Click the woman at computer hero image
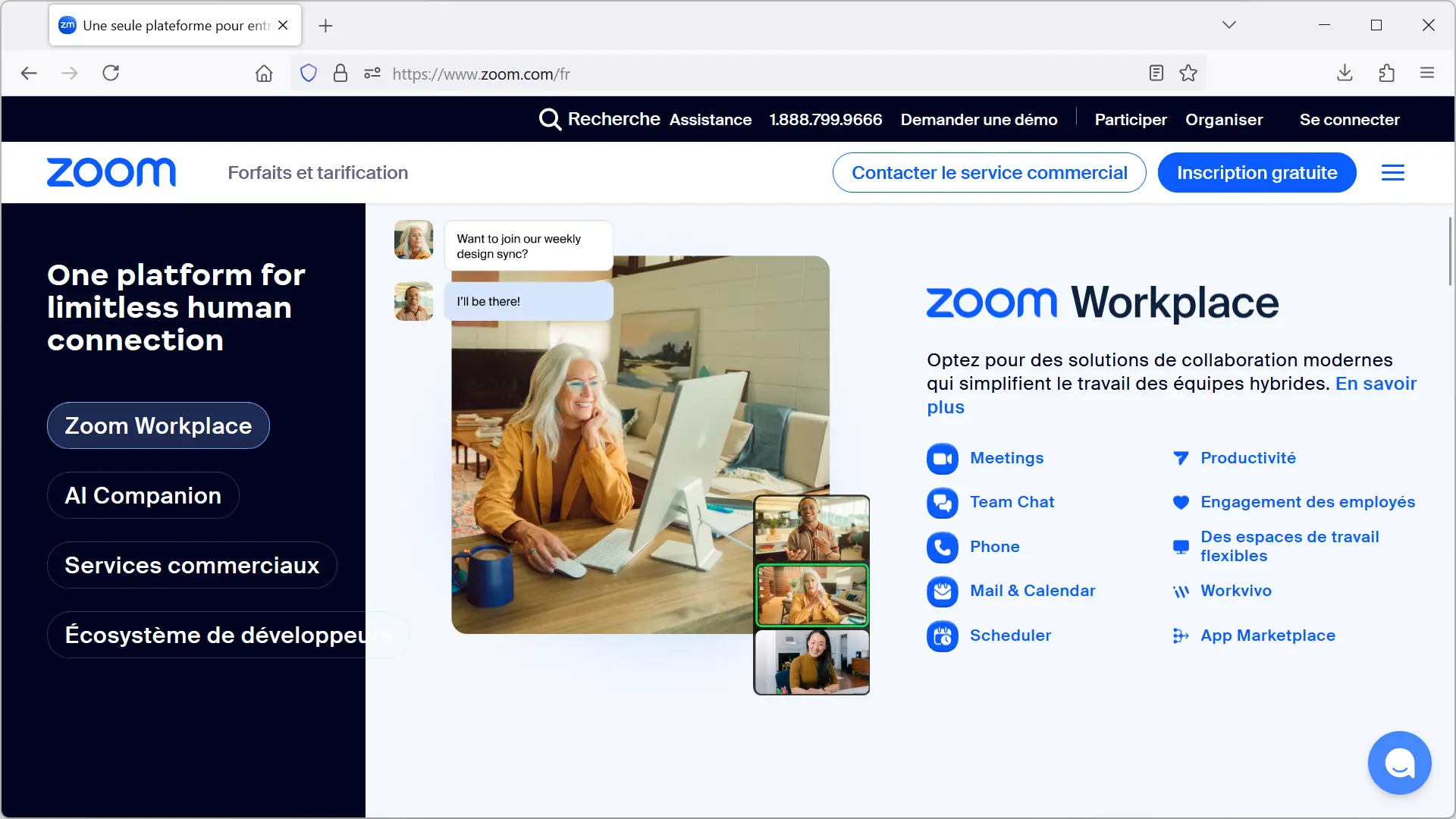 pos(640,444)
